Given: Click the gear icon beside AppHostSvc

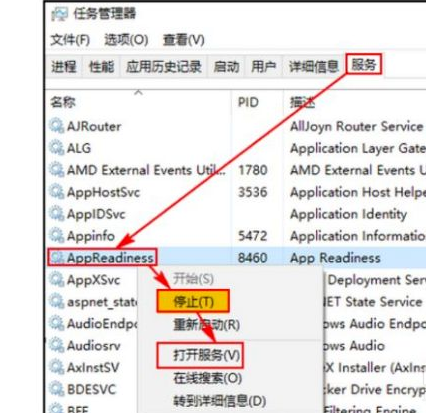Looking at the screenshot, I should [57, 192].
